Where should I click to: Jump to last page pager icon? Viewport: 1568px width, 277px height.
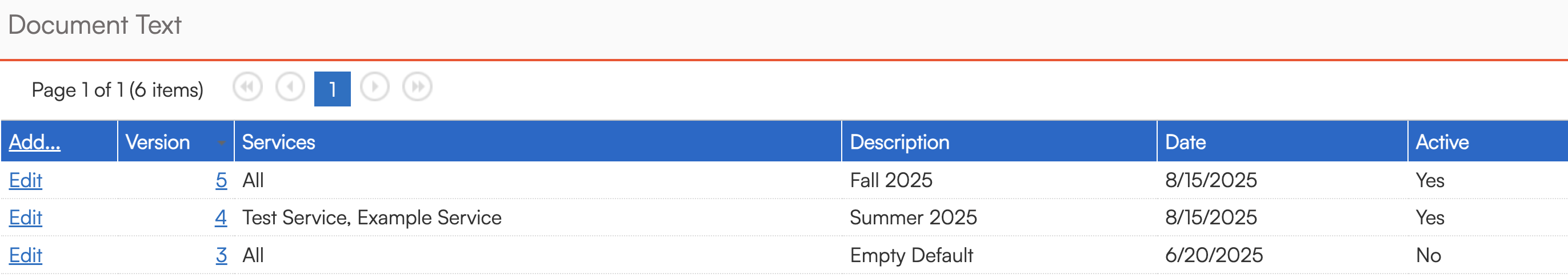pyautogui.click(x=417, y=87)
